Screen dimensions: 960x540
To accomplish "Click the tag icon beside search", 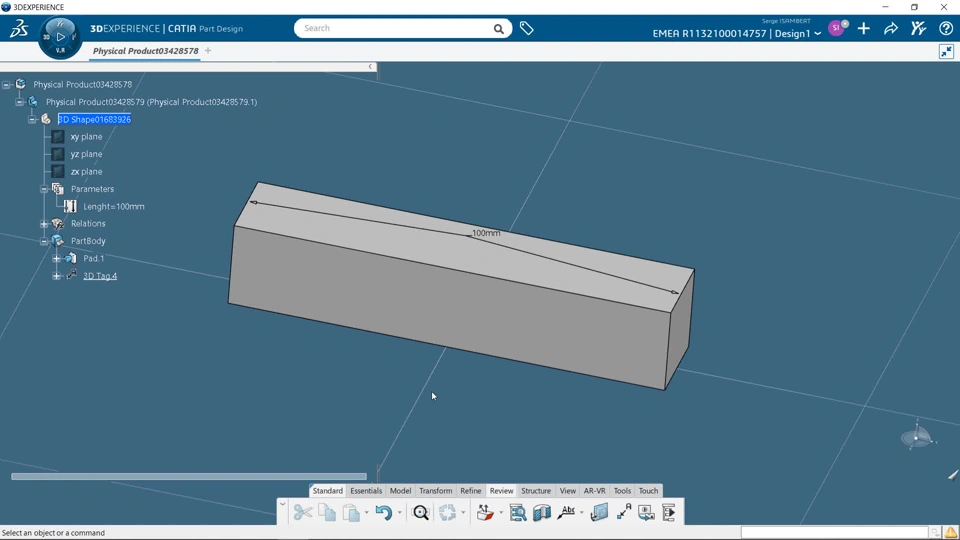I will [526, 29].
